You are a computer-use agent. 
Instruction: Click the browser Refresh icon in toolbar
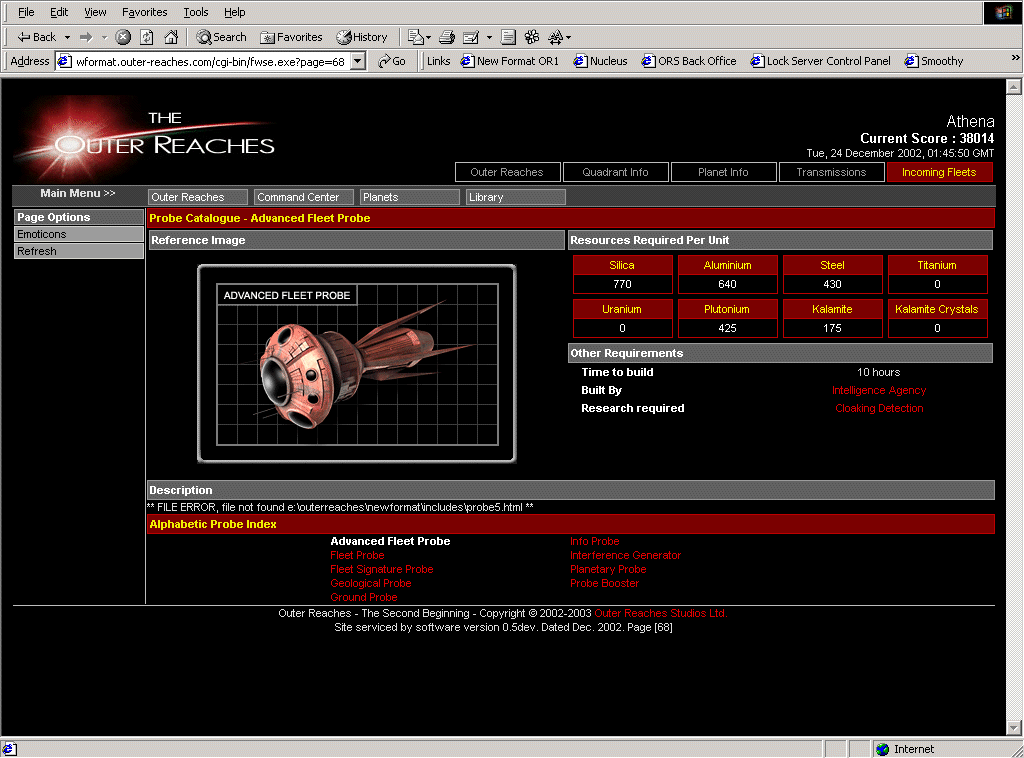[147, 37]
